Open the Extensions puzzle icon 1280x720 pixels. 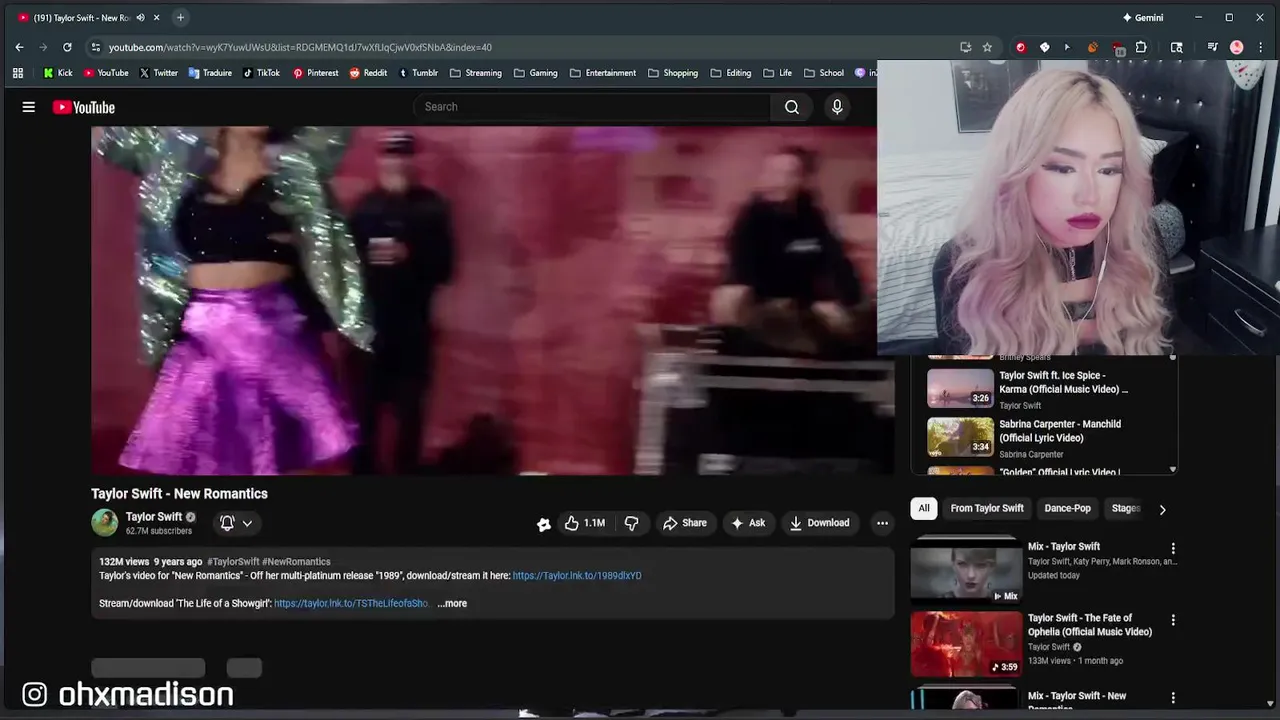tap(1141, 47)
